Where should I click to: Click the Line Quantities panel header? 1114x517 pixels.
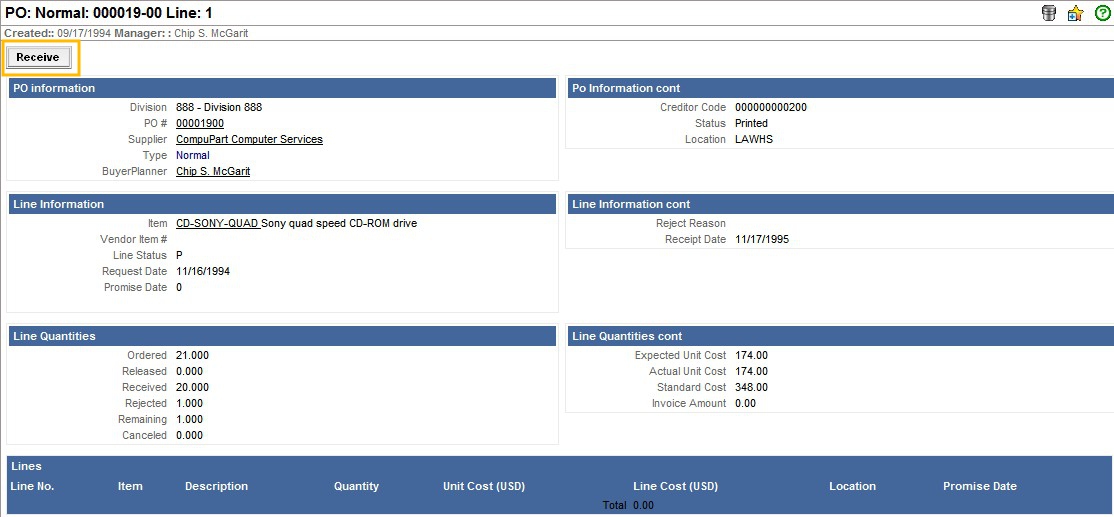tap(282, 336)
